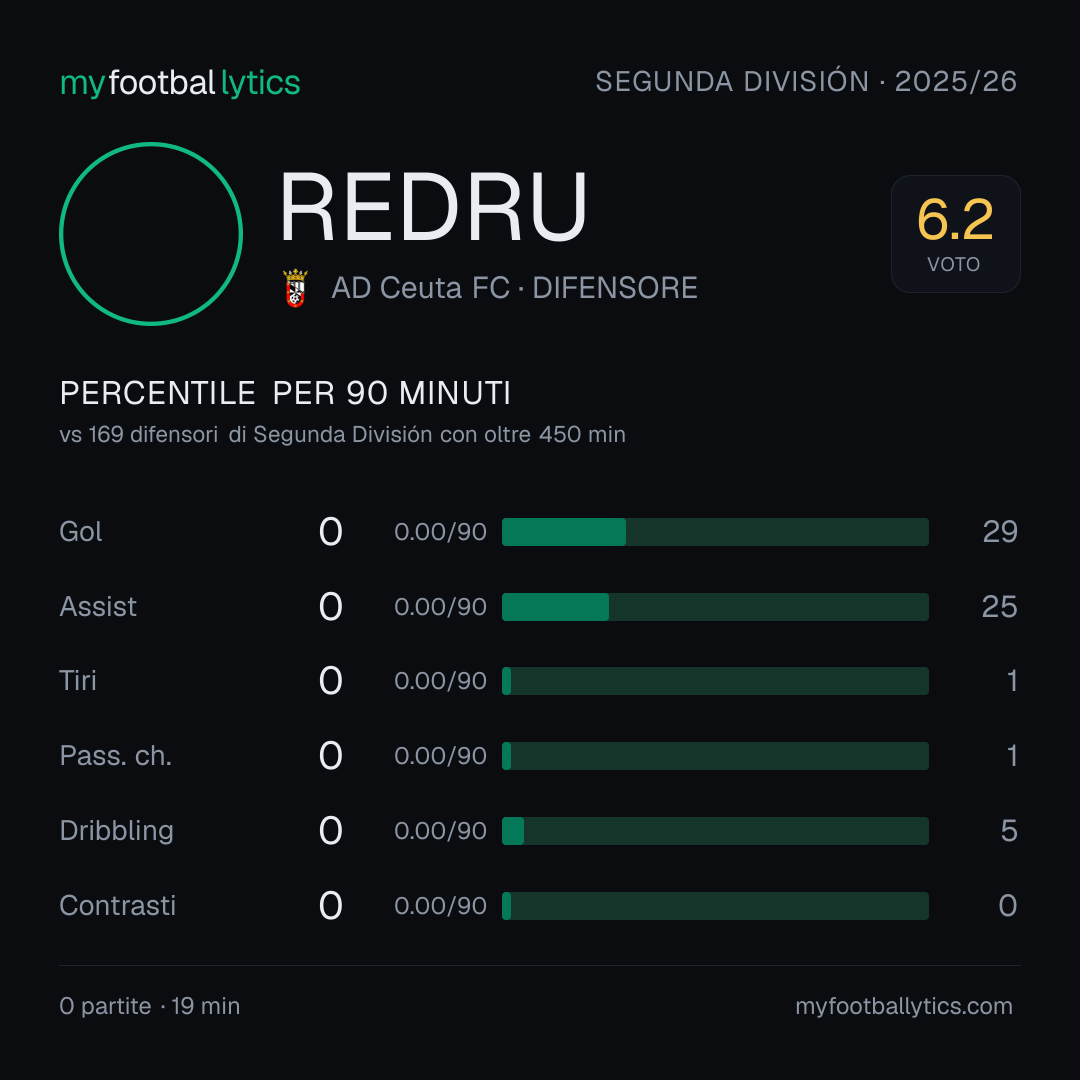Select the REDRU player name
This screenshot has height=1080, width=1080.
point(433,207)
